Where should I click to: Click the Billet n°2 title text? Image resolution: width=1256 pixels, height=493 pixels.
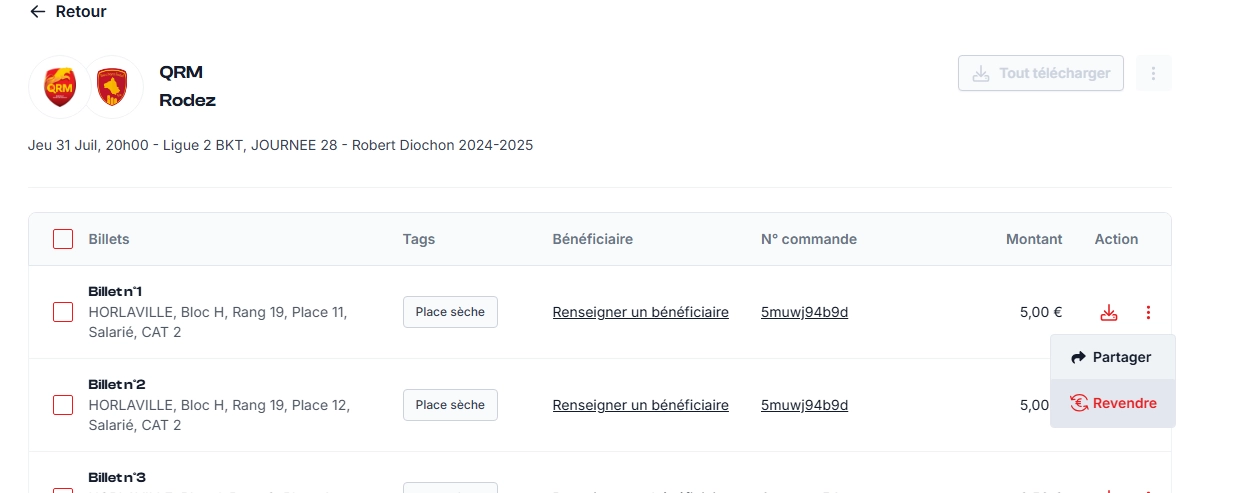117,384
